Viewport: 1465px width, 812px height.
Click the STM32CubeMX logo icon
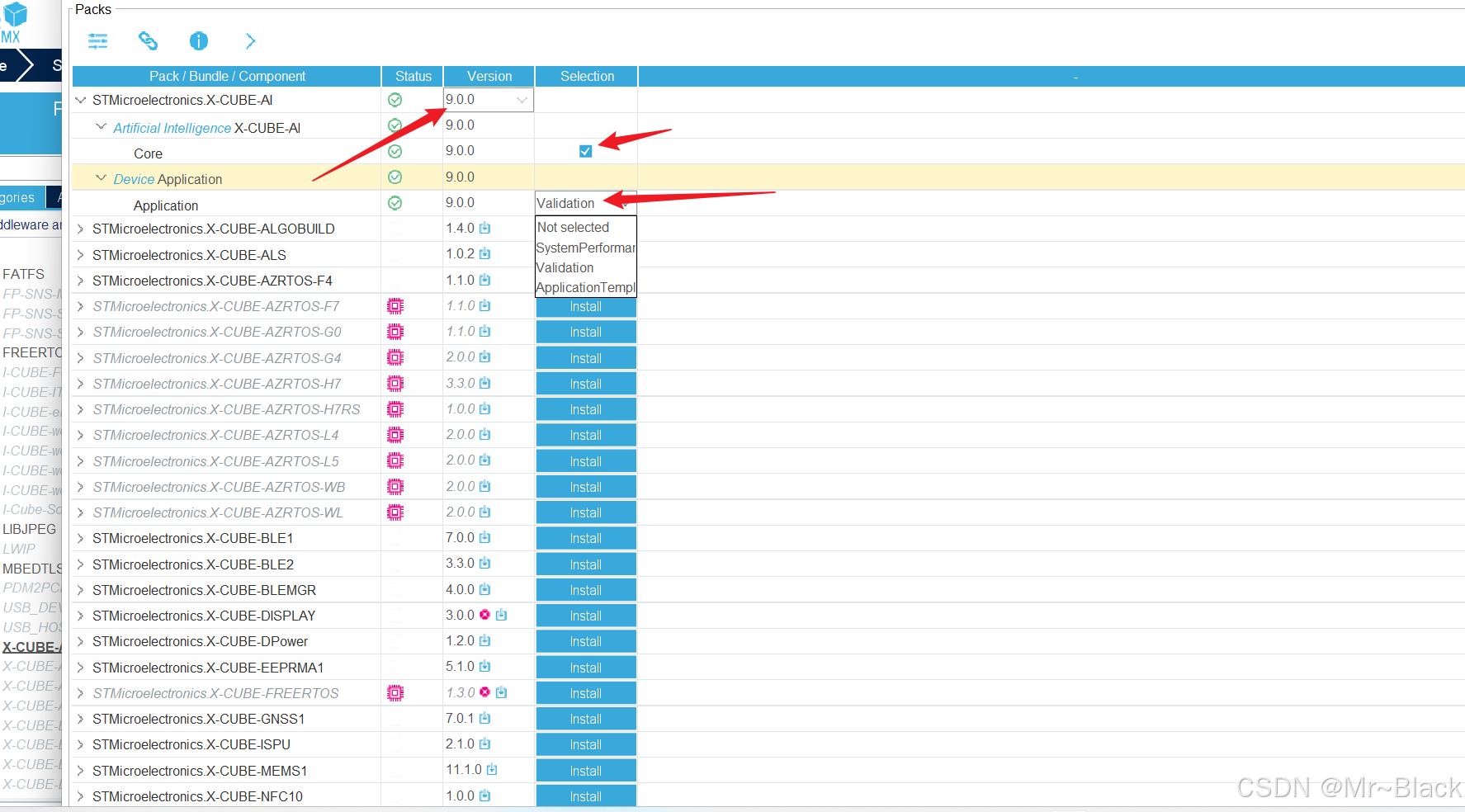[x=14, y=21]
